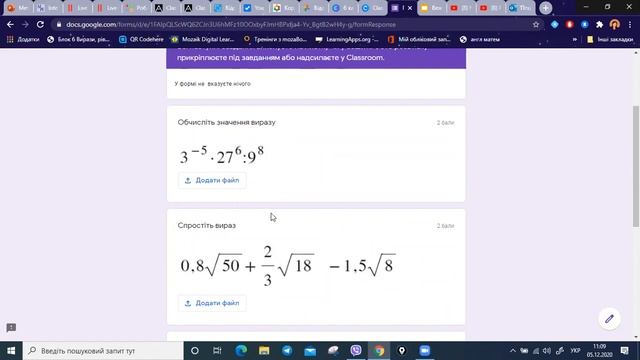Click the scrollbar down arrow
Screen dimensions: 640x360
[636, 337]
